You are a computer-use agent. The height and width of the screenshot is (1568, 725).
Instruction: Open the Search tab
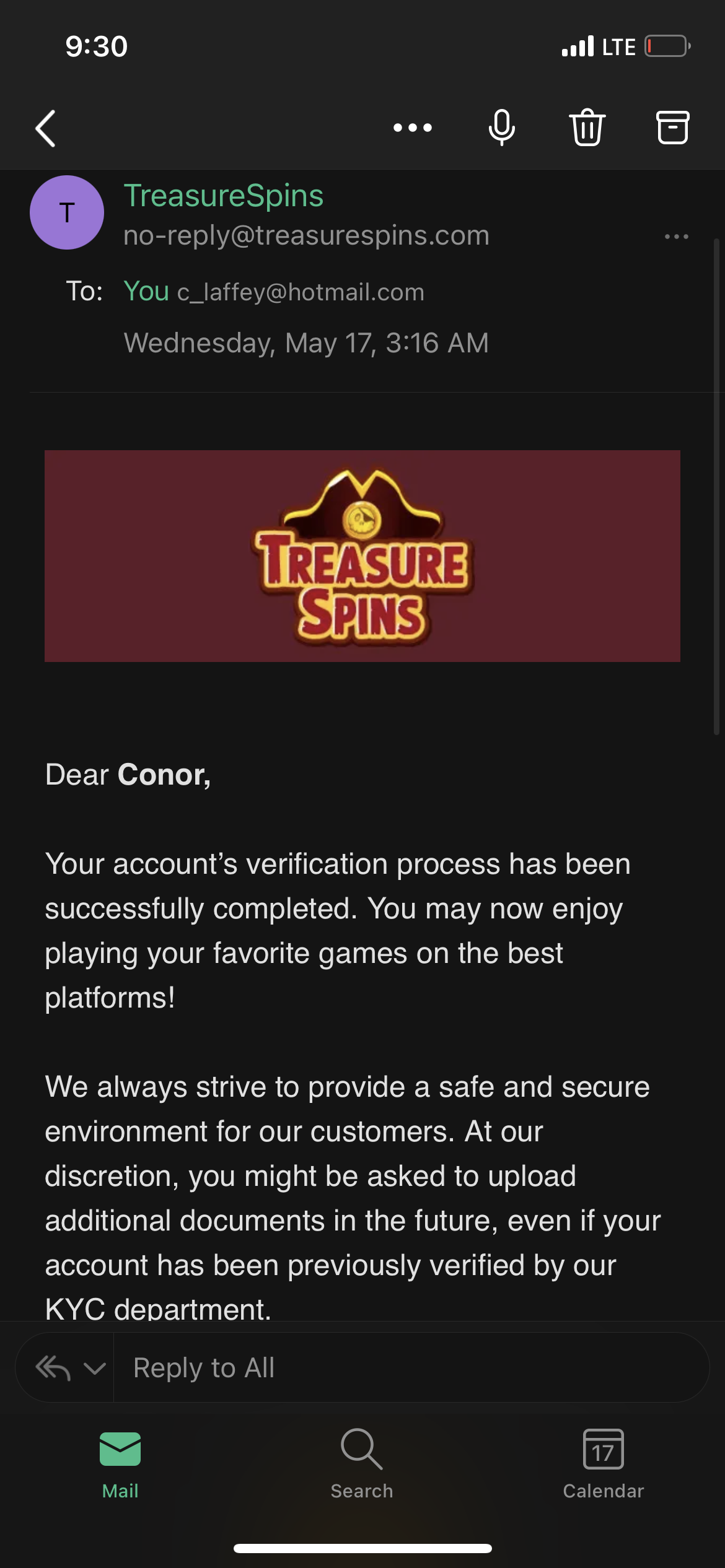362,1465
